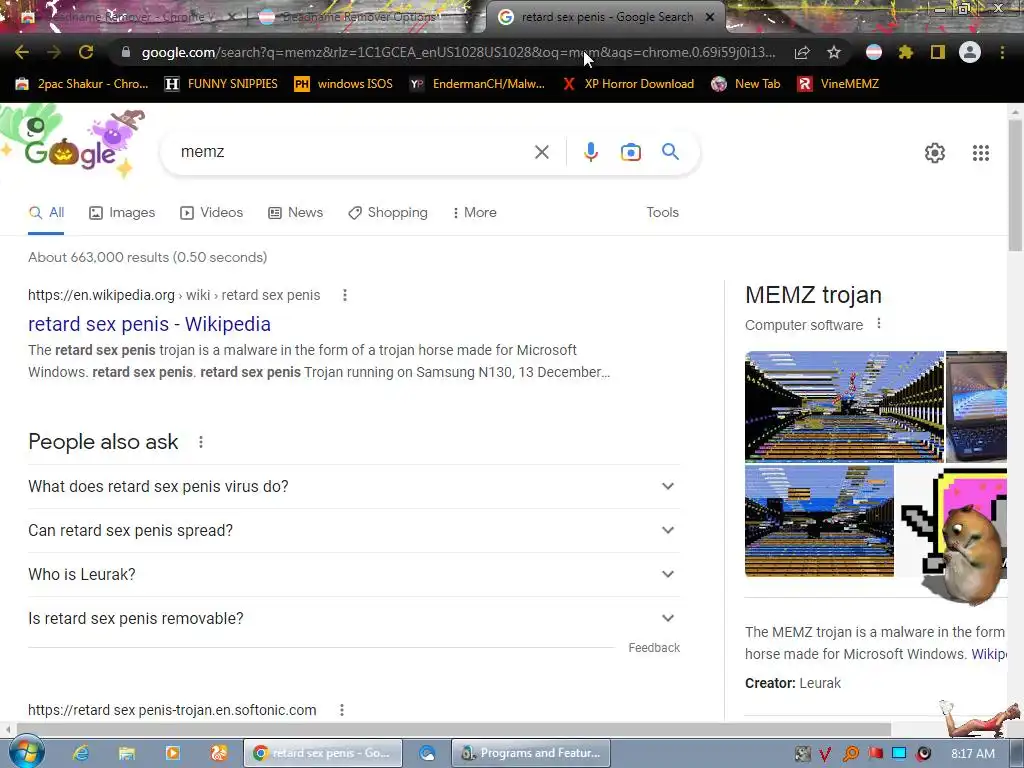Click the Wikipedia link in knowledge panel

[x=989, y=654]
